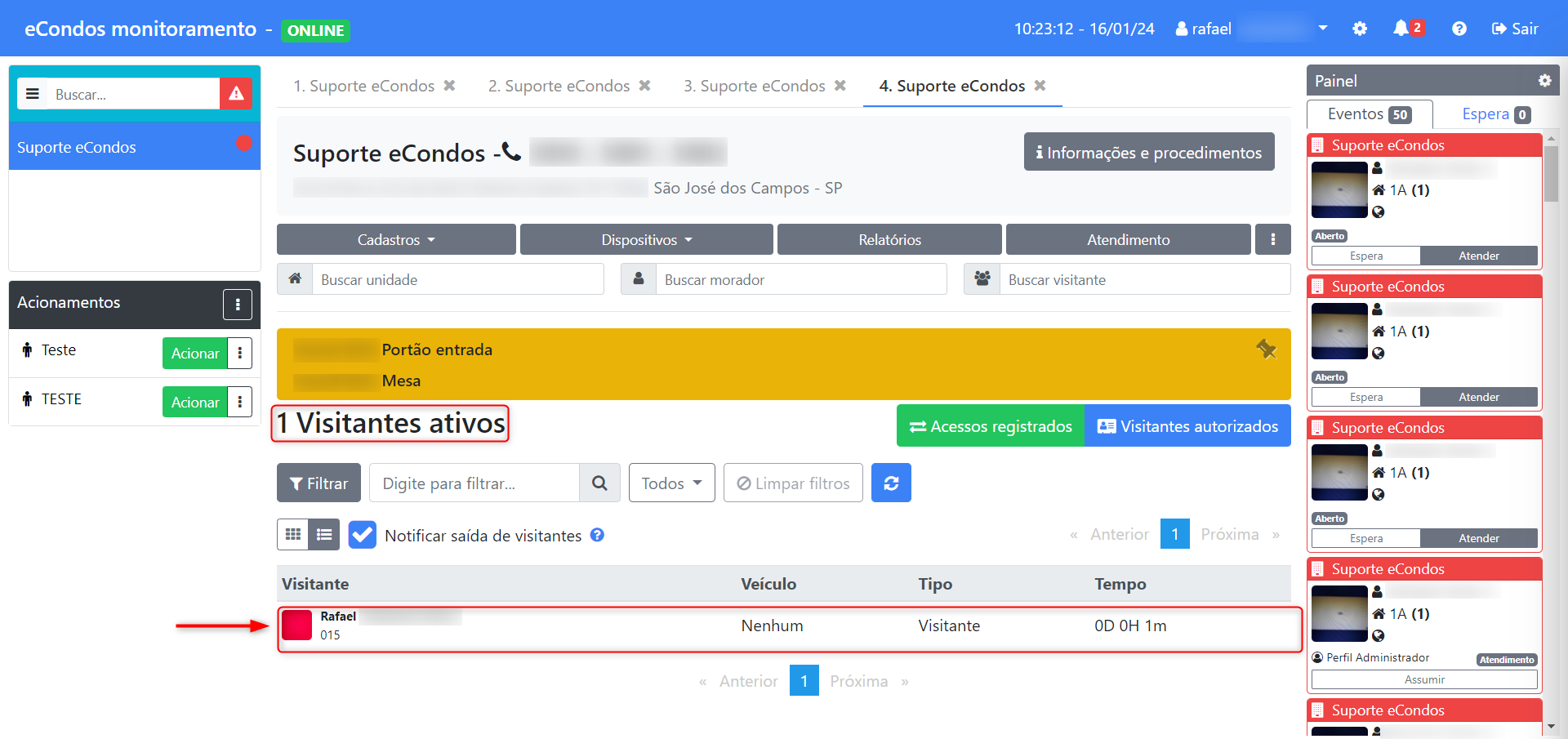Screen dimensions: 1568x739
Task: Click Espera on first event card
Action: (x=1366, y=256)
